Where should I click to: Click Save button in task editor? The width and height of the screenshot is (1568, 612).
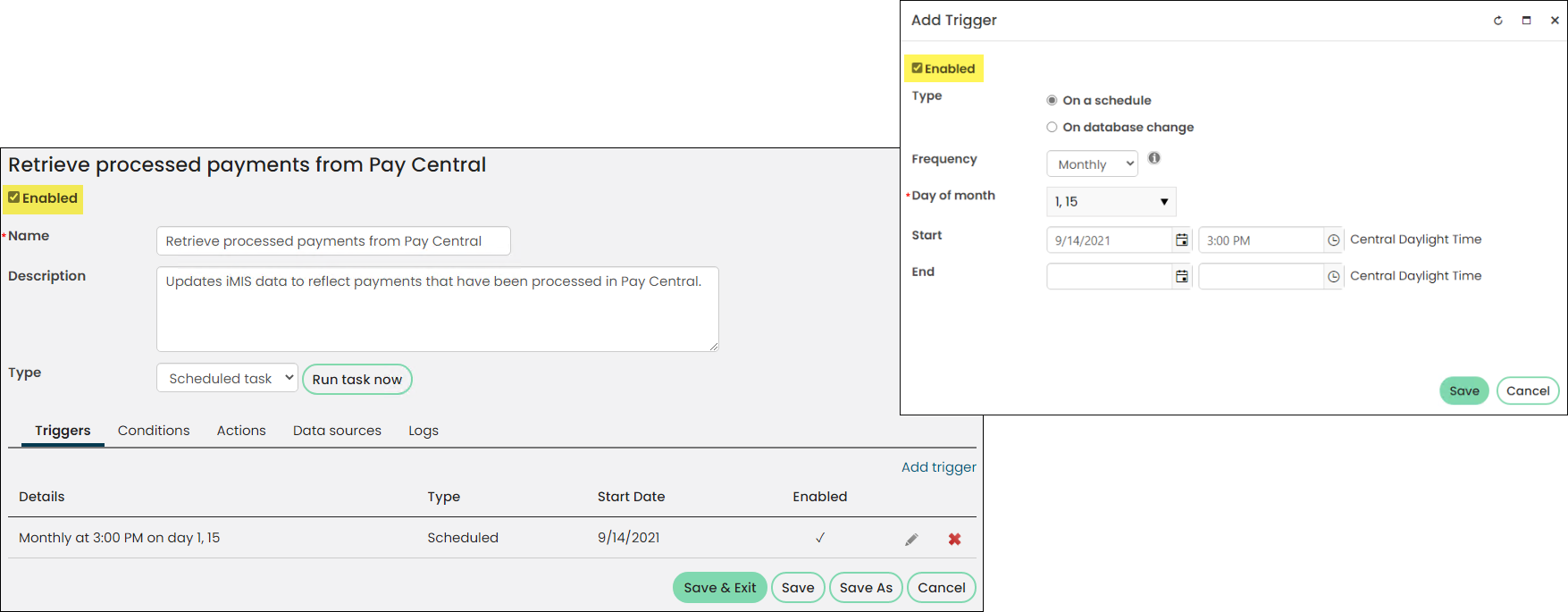(798, 587)
